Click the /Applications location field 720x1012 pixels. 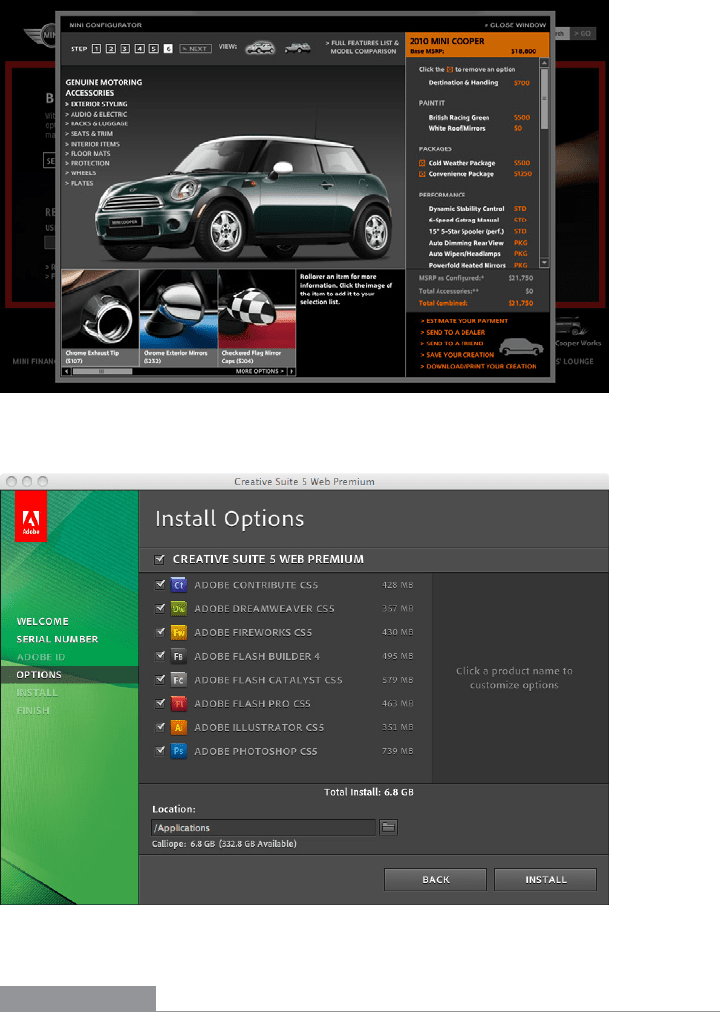(x=263, y=827)
